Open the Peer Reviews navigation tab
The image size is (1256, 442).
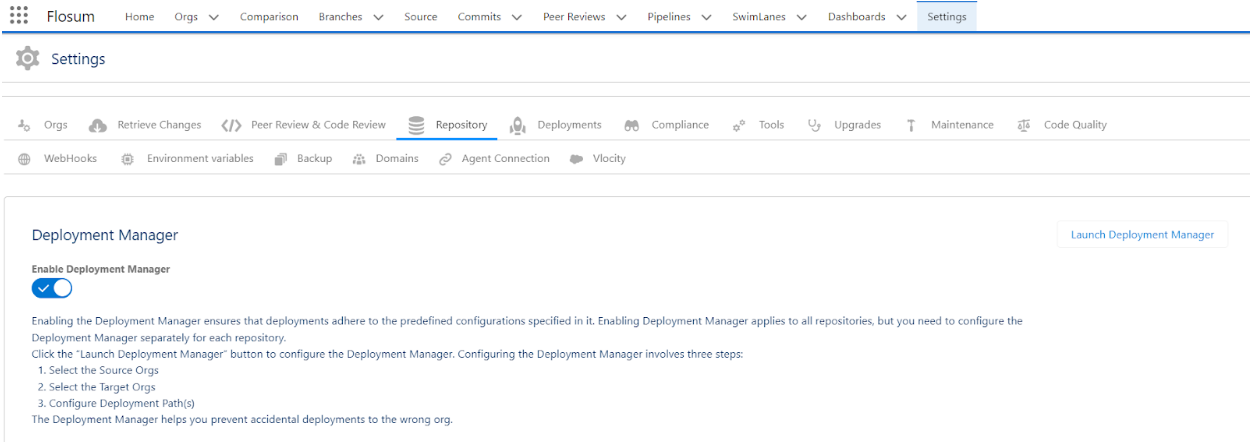575,15
